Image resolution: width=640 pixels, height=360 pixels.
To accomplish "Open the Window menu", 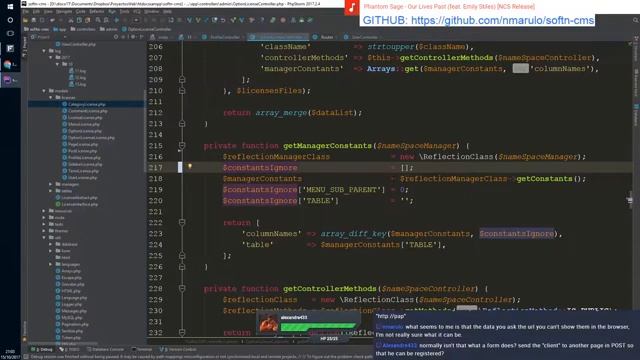I will pyautogui.click(x=151, y=12).
